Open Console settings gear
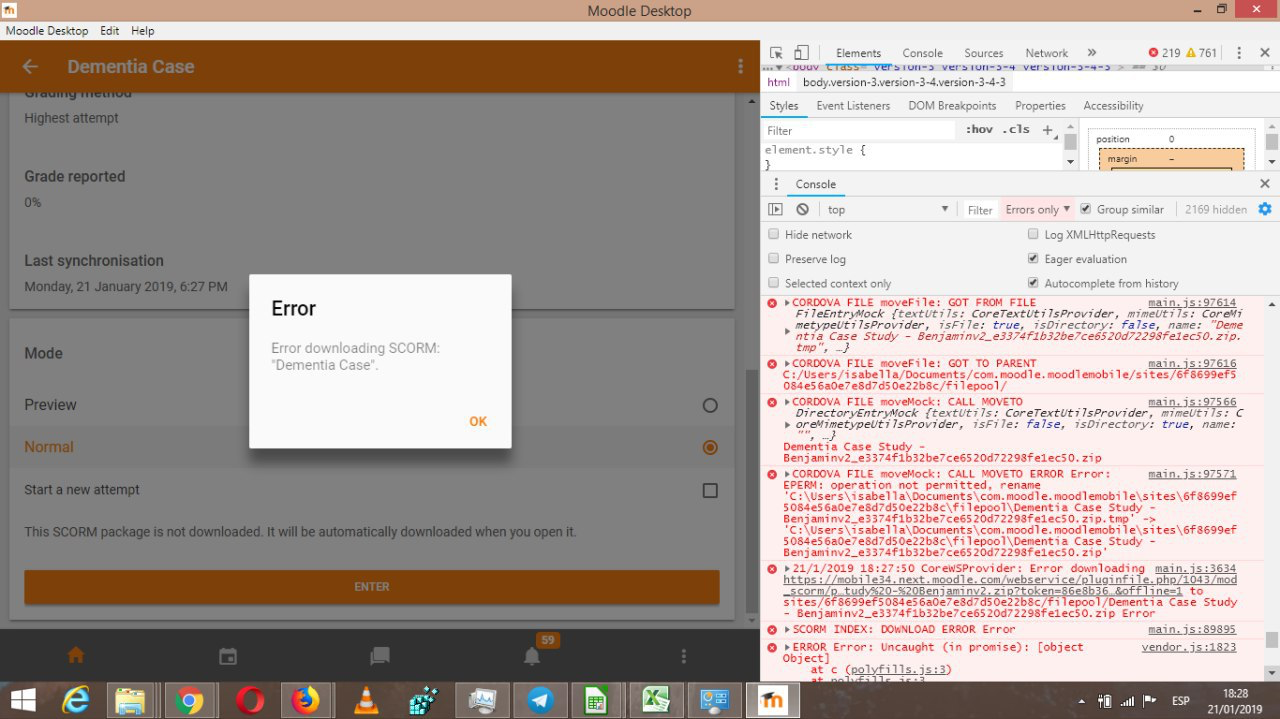Image resolution: width=1280 pixels, height=719 pixels. (1264, 209)
